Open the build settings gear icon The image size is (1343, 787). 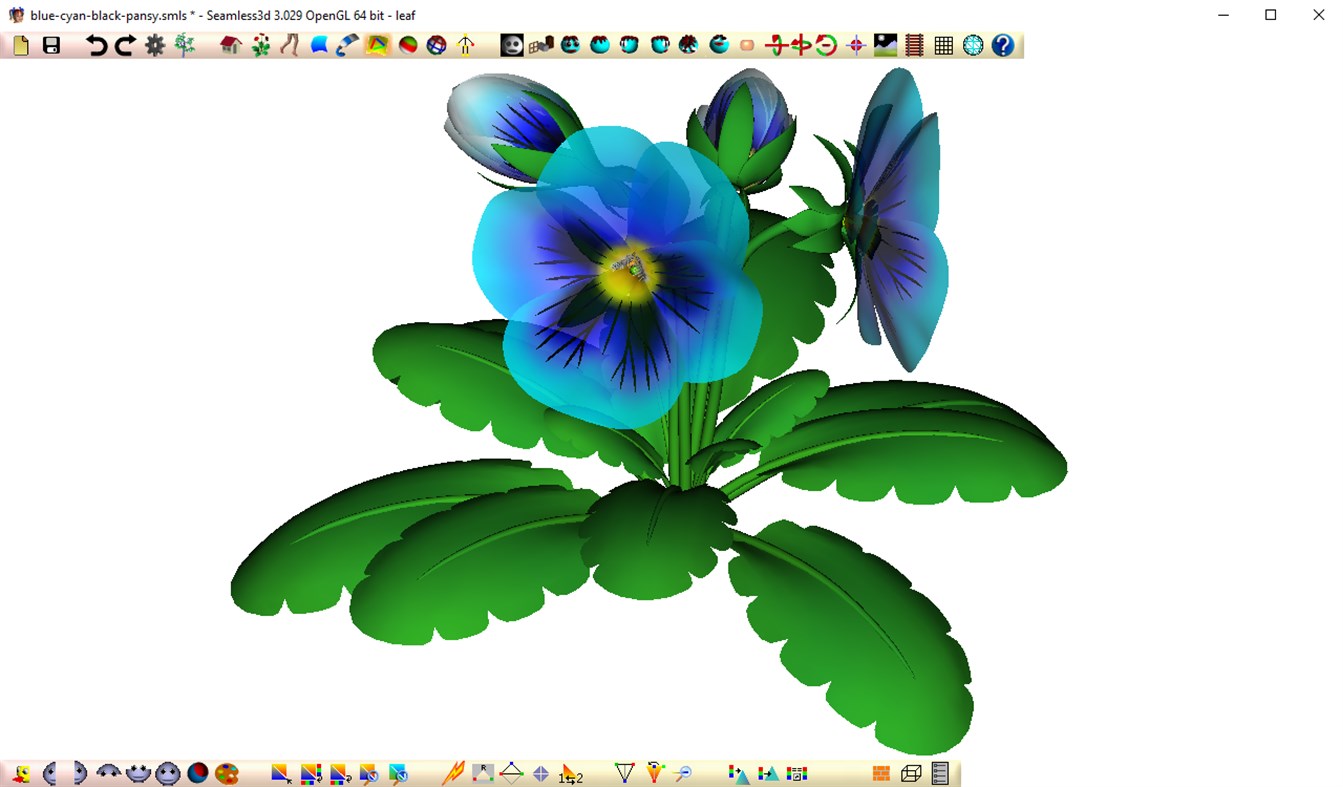click(x=154, y=44)
